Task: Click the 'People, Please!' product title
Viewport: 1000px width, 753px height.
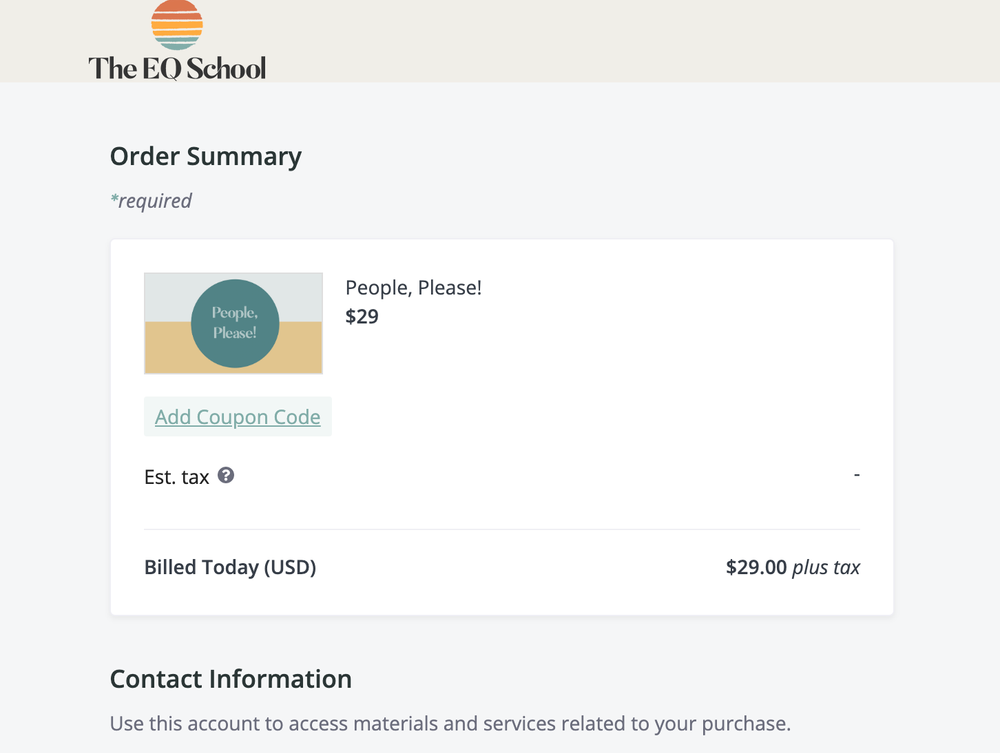Action: coord(413,288)
